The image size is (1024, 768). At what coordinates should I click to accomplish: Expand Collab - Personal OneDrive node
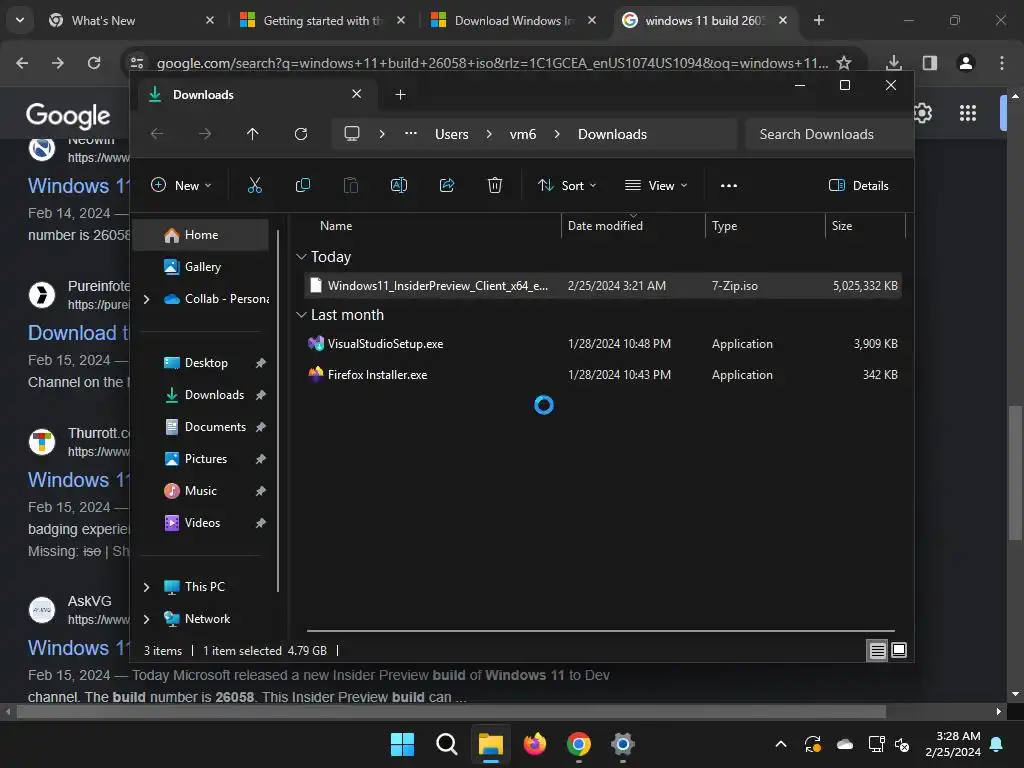pyautogui.click(x=147, y=299)
